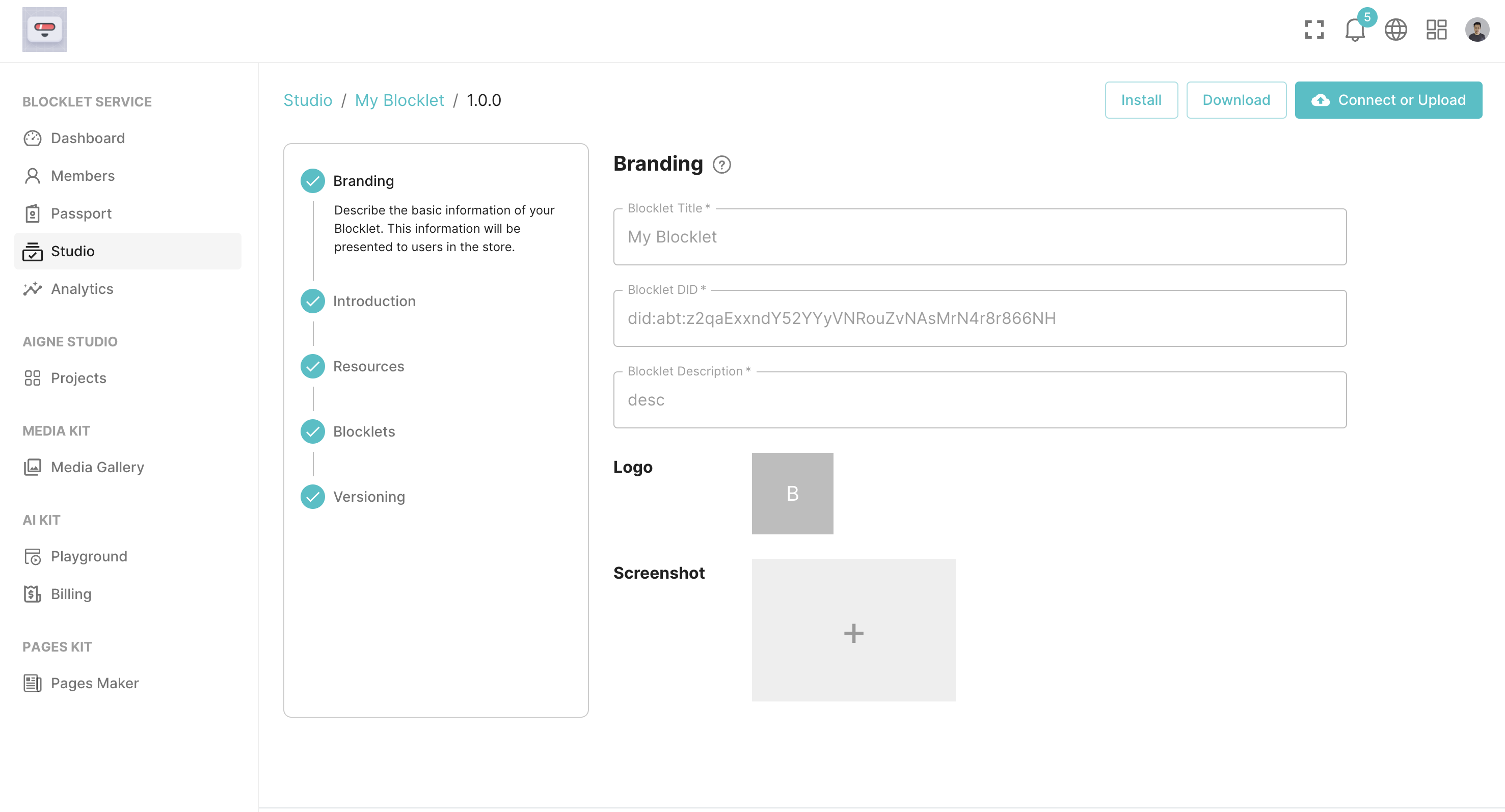
Task: Click Connect or Upload button
Action: [x=1388, y=100]
